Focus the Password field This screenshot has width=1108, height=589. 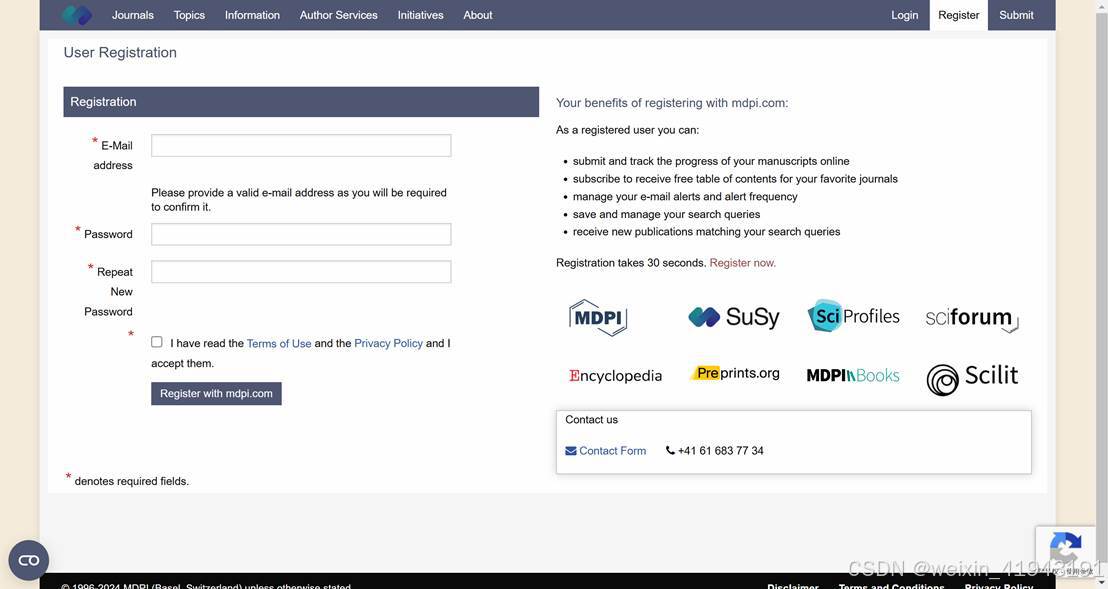tap(301, 234)
